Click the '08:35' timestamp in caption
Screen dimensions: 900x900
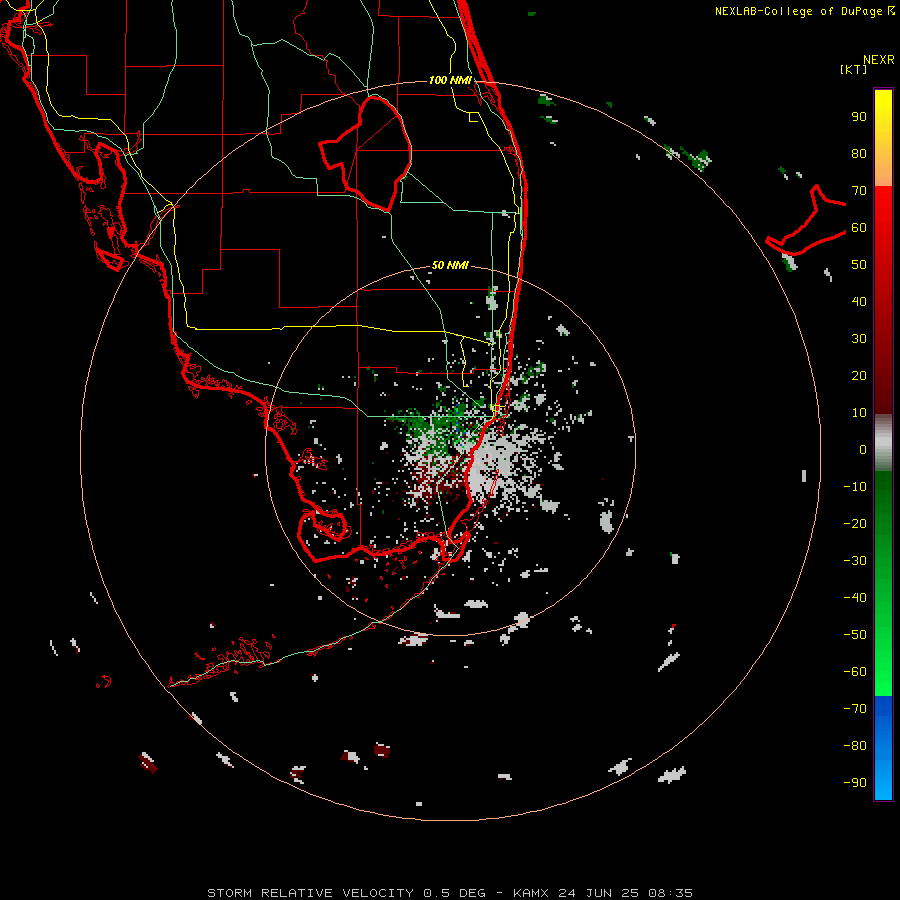pos(670,893)
